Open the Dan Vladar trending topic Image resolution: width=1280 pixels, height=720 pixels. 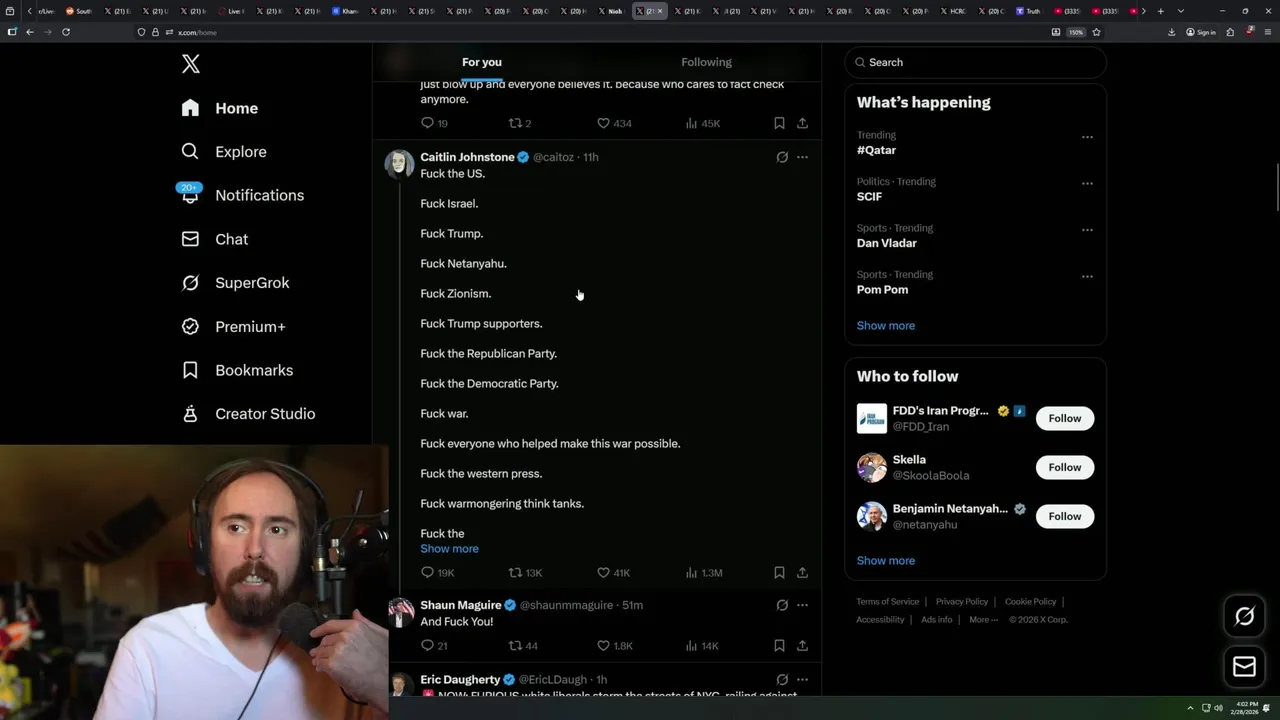pos(886,243)
